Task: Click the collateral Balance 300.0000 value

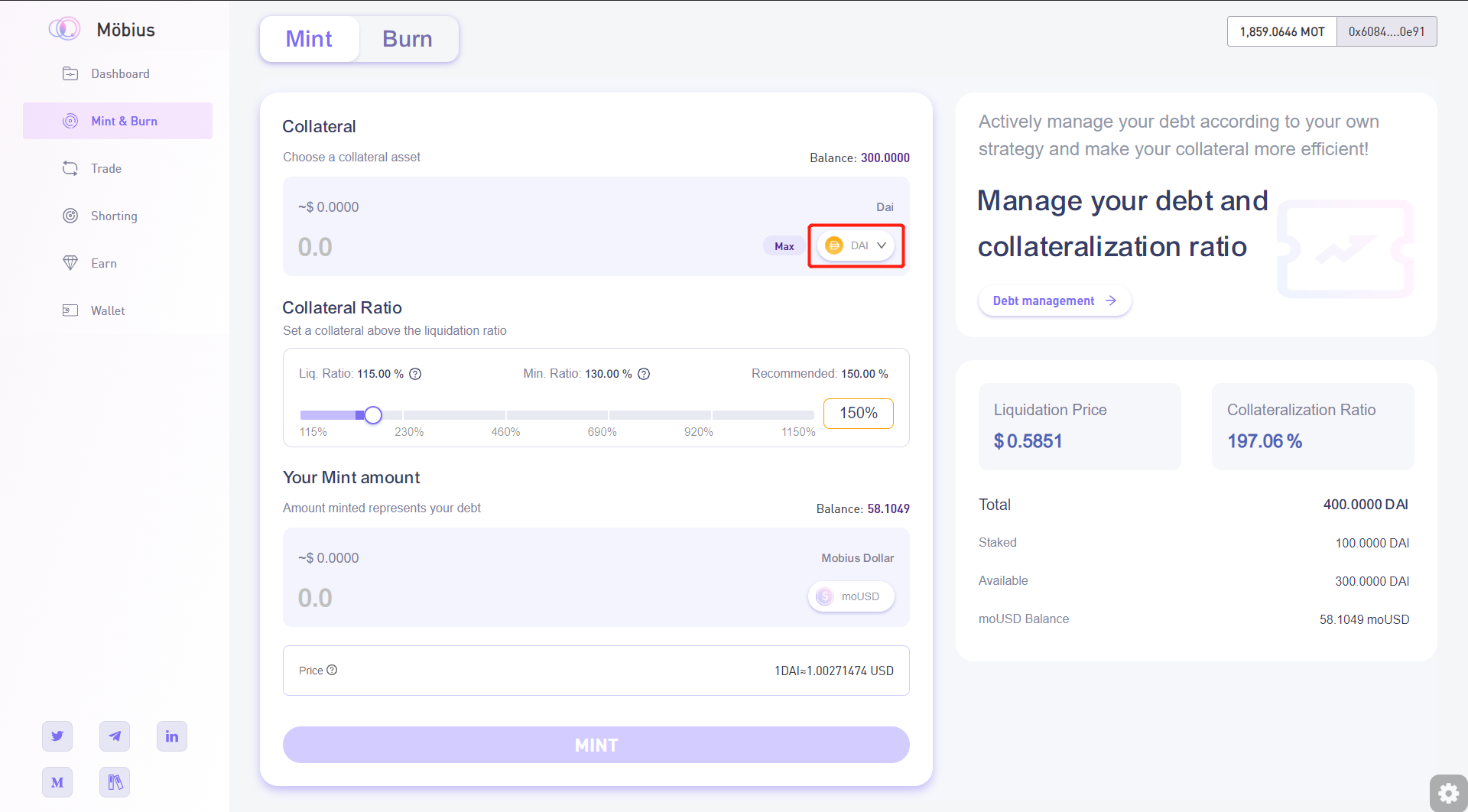Action: 885,158
